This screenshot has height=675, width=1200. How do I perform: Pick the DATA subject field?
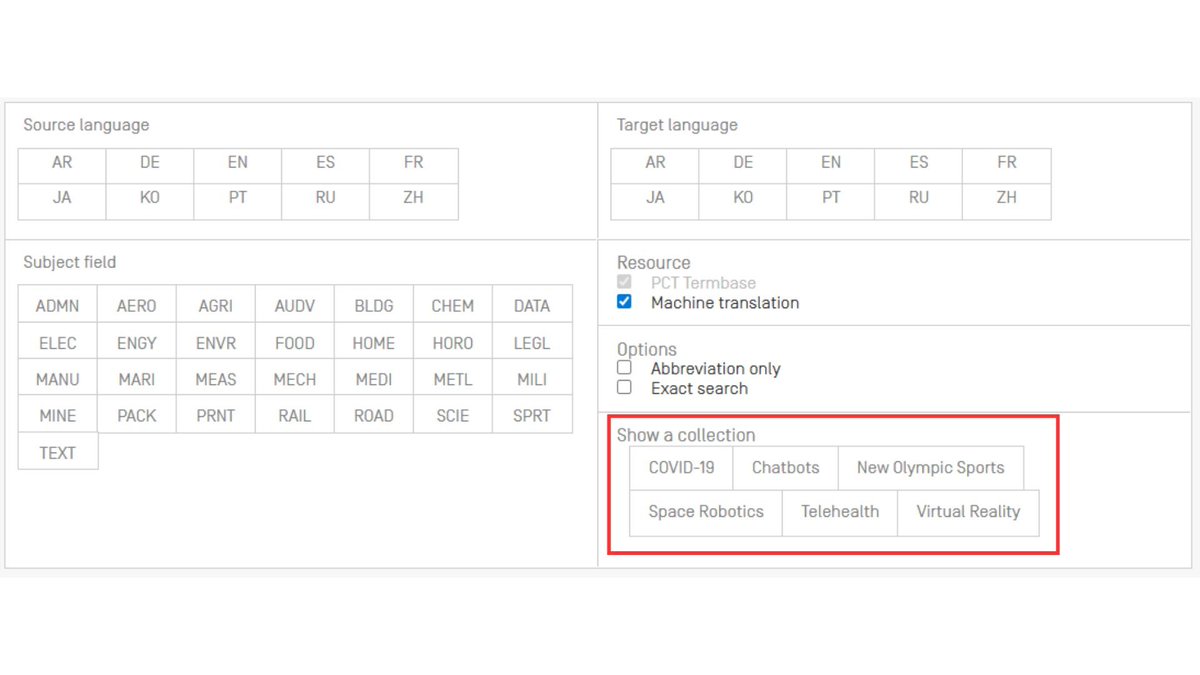pos(532,305)
